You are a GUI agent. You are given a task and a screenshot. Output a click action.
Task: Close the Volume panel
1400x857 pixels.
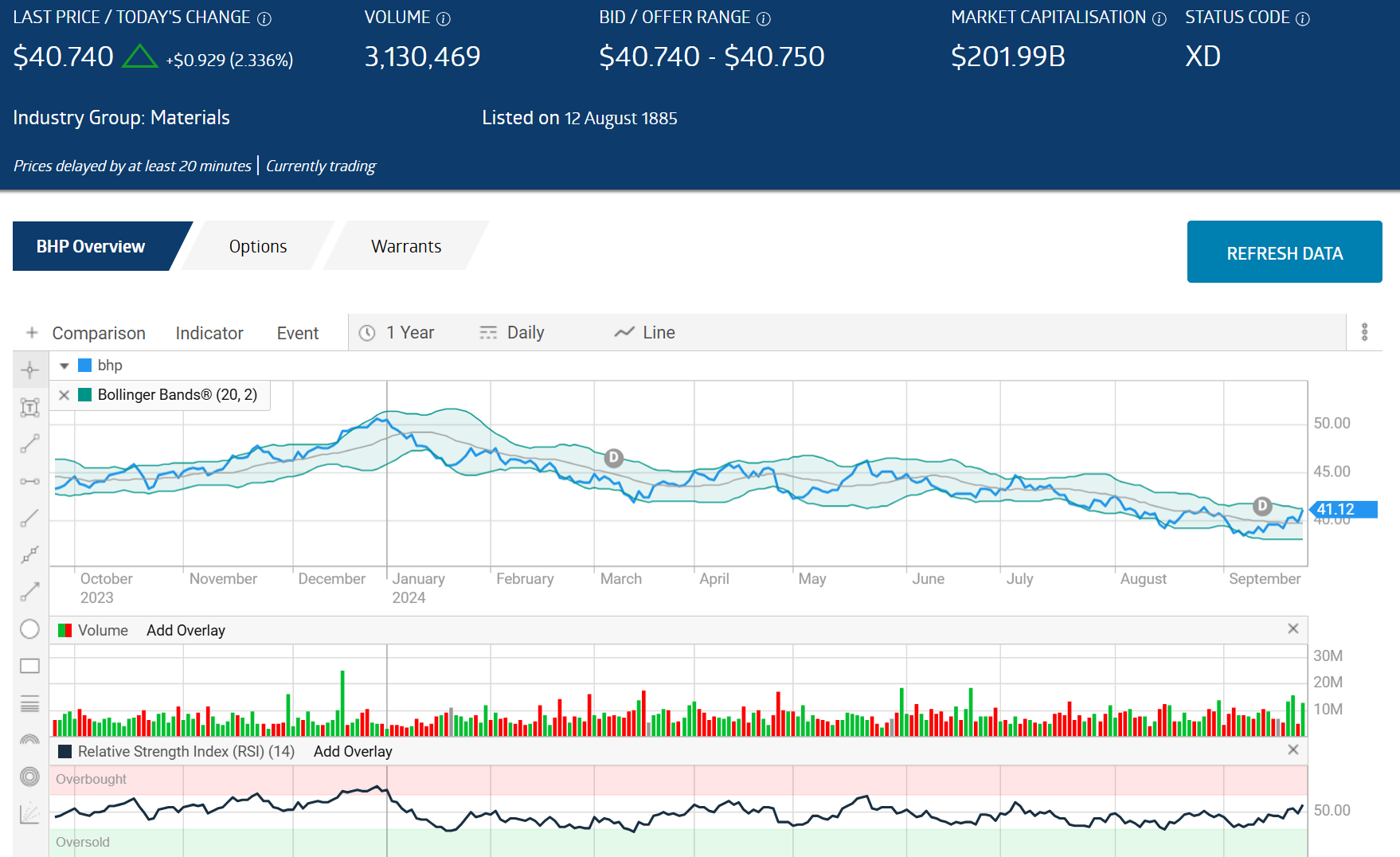1293,628
